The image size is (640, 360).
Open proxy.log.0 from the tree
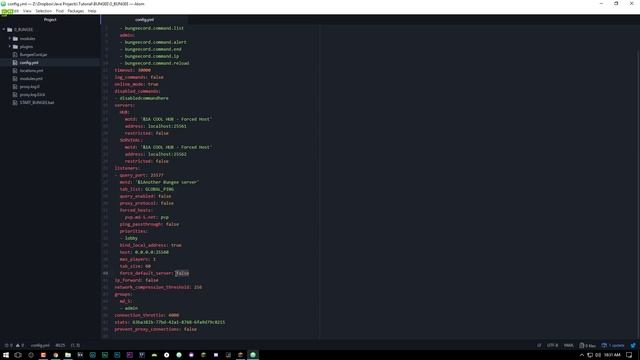click(x=30, y=87)
